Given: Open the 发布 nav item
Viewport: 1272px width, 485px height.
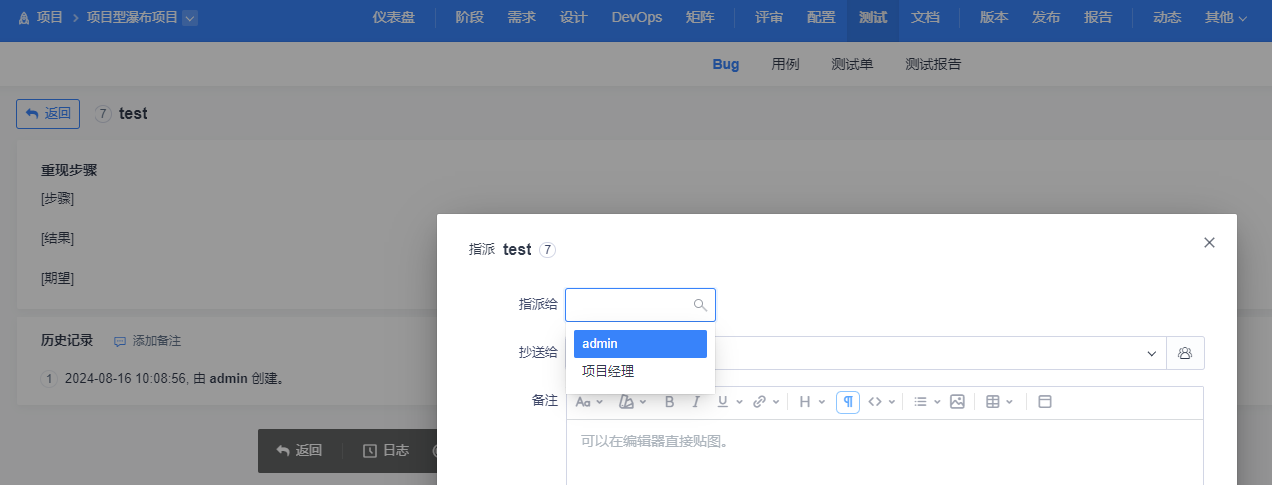Looking at the screenshot, I should [x=1046, y=18].
